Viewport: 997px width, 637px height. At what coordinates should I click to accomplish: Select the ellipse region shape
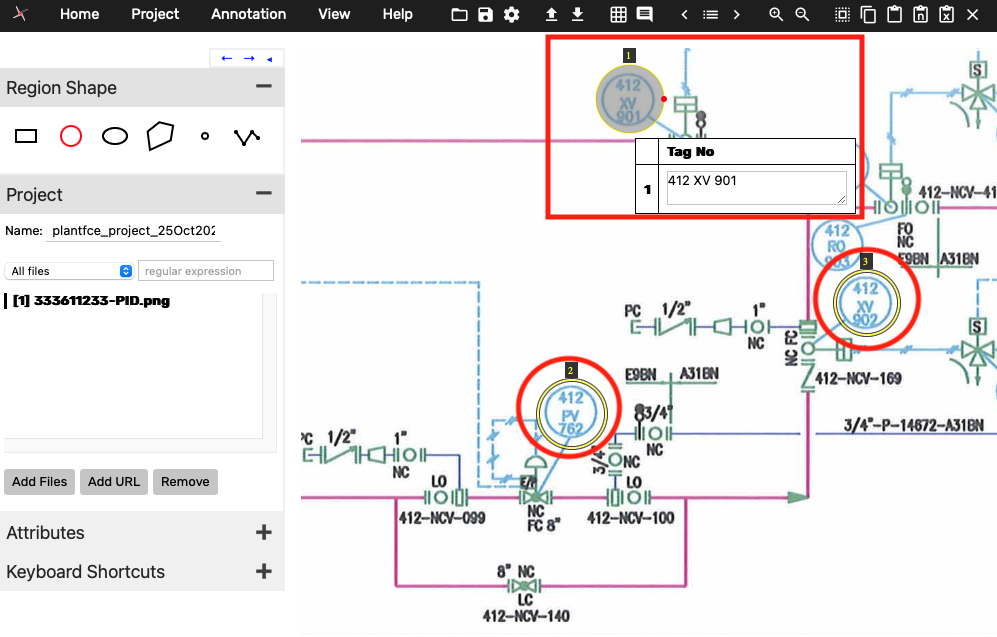(115, 136)
